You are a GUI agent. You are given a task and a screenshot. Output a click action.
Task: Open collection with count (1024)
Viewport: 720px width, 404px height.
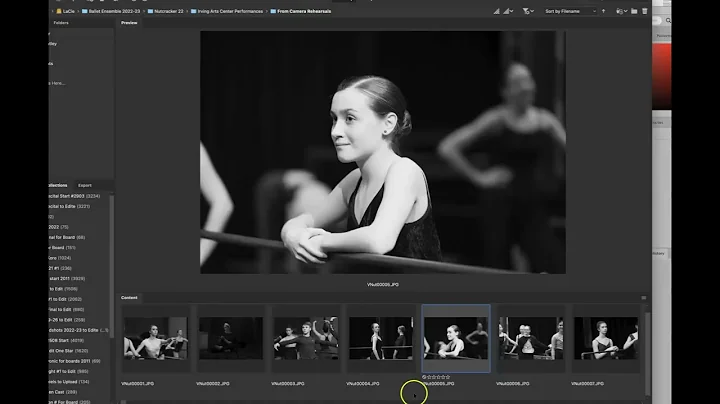(x=60, y=258)
